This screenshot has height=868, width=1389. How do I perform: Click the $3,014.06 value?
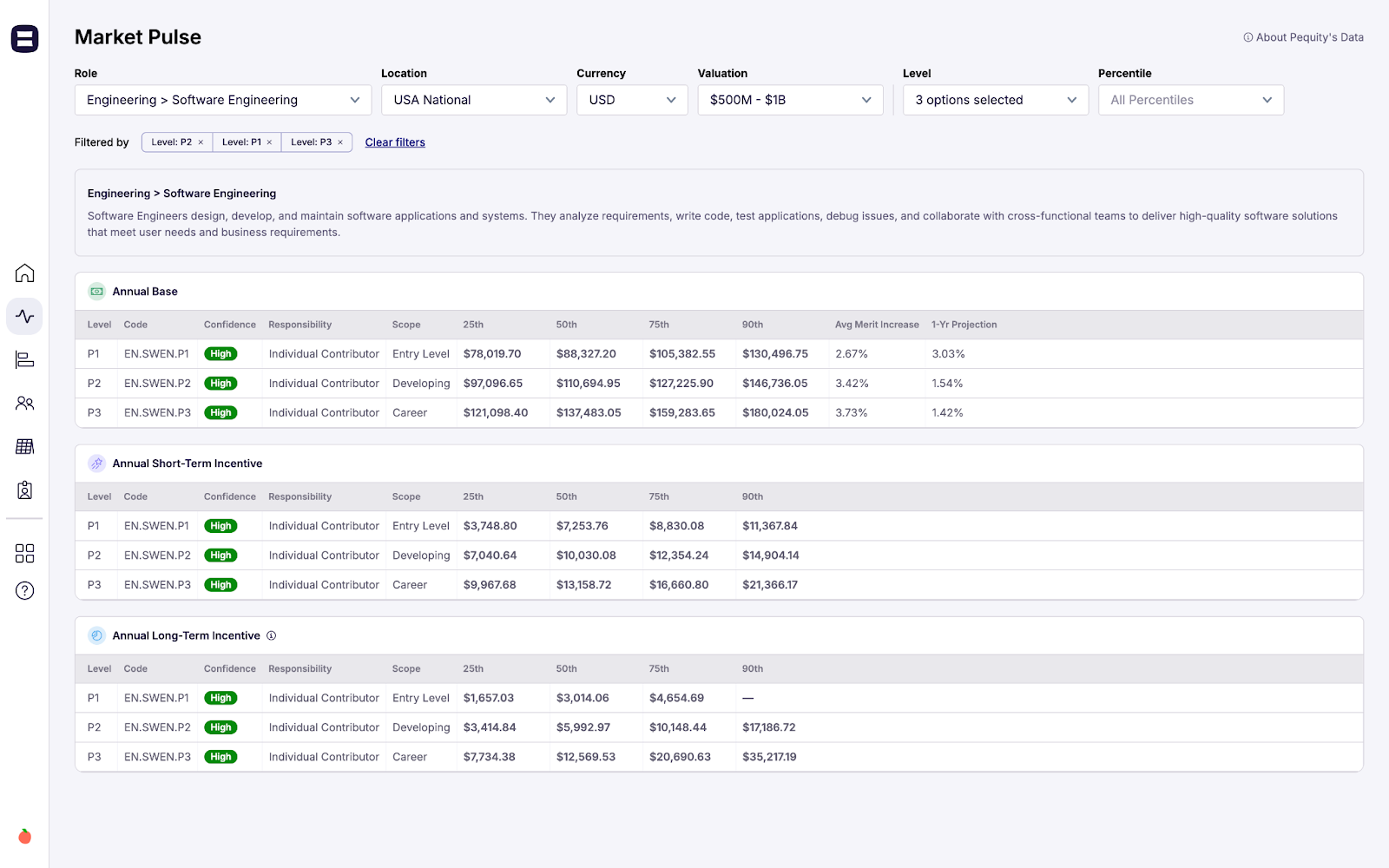pos(583,698)
